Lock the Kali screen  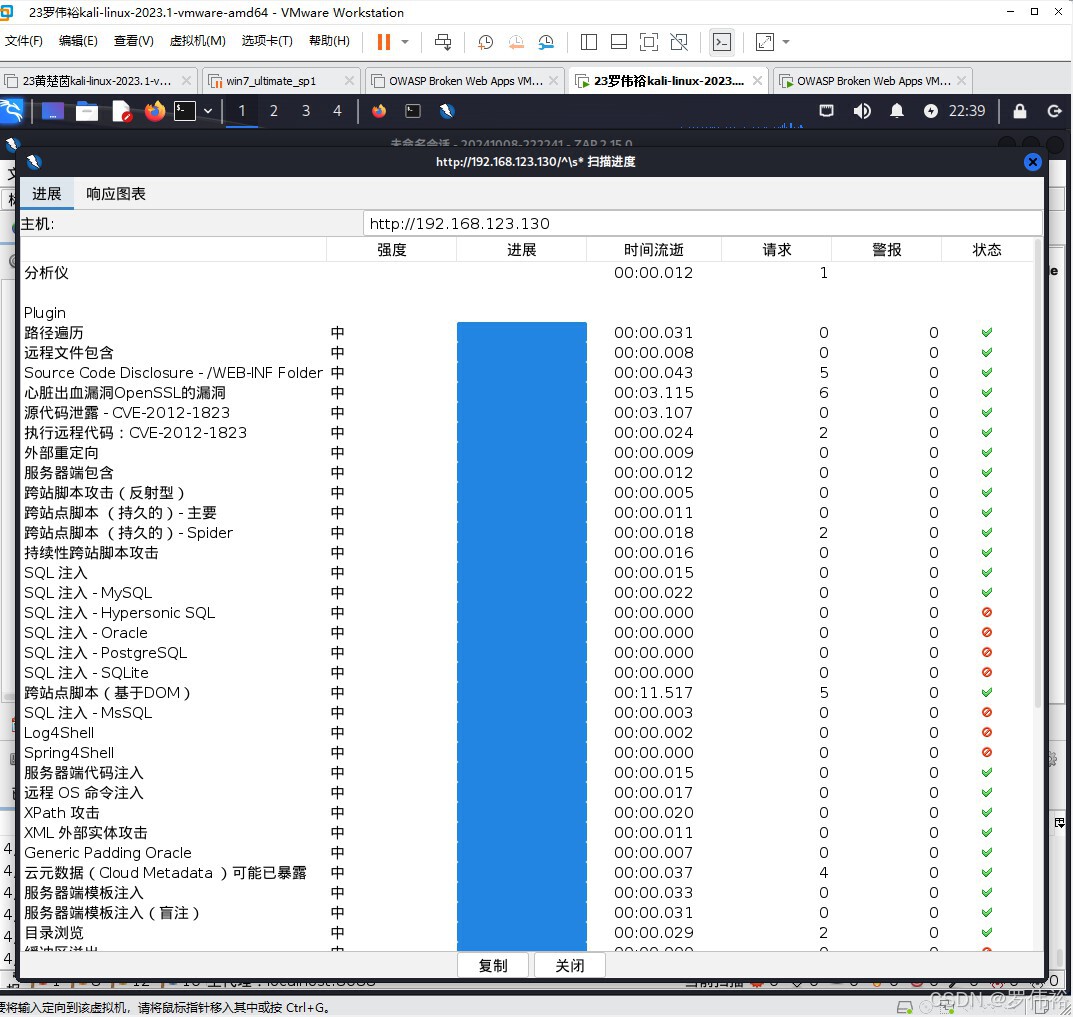pyautogui.click(x=1020, y=111)
